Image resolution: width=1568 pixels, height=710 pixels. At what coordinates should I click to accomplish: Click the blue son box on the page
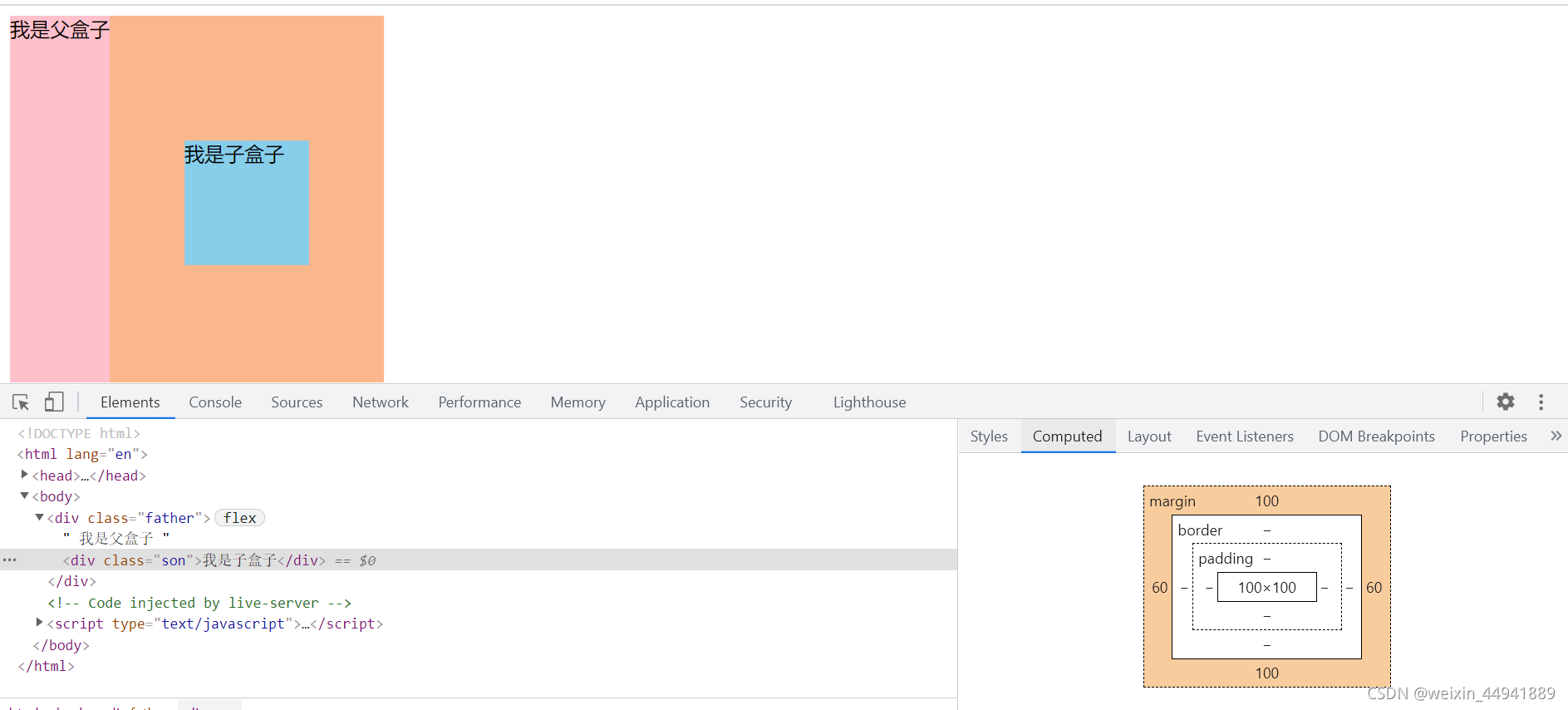pos(247,204)
